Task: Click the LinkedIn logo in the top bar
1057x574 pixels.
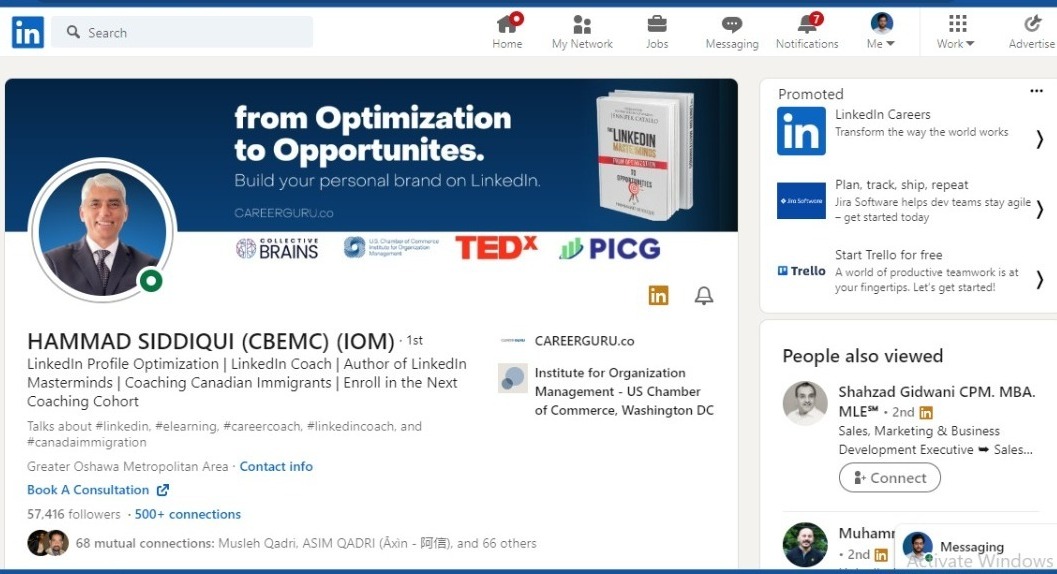Action: [x=28, y=32]
